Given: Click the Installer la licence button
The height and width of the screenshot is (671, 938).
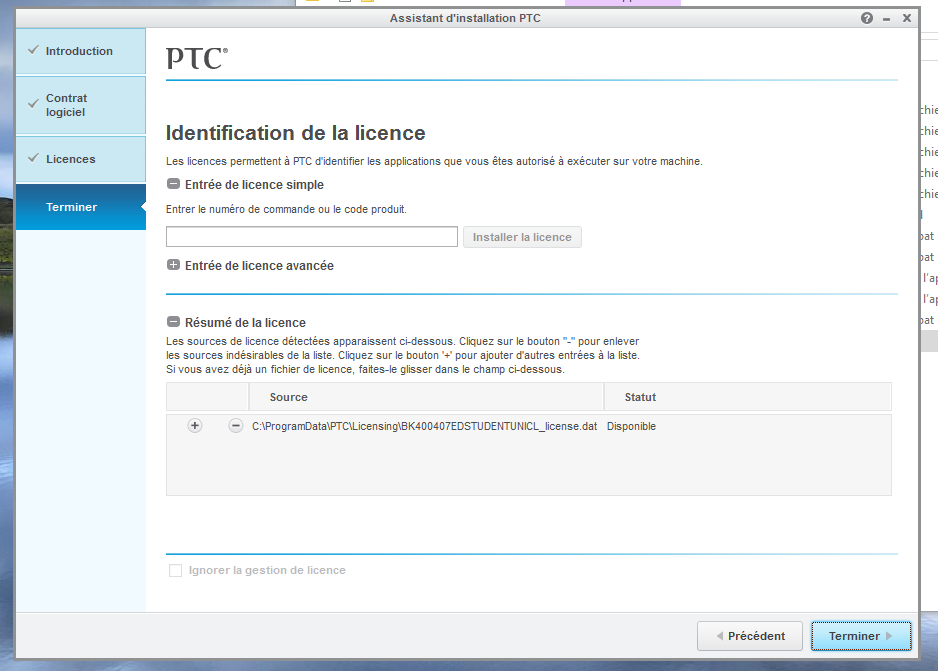Looking at the screenshot, I should pos(522,237).
